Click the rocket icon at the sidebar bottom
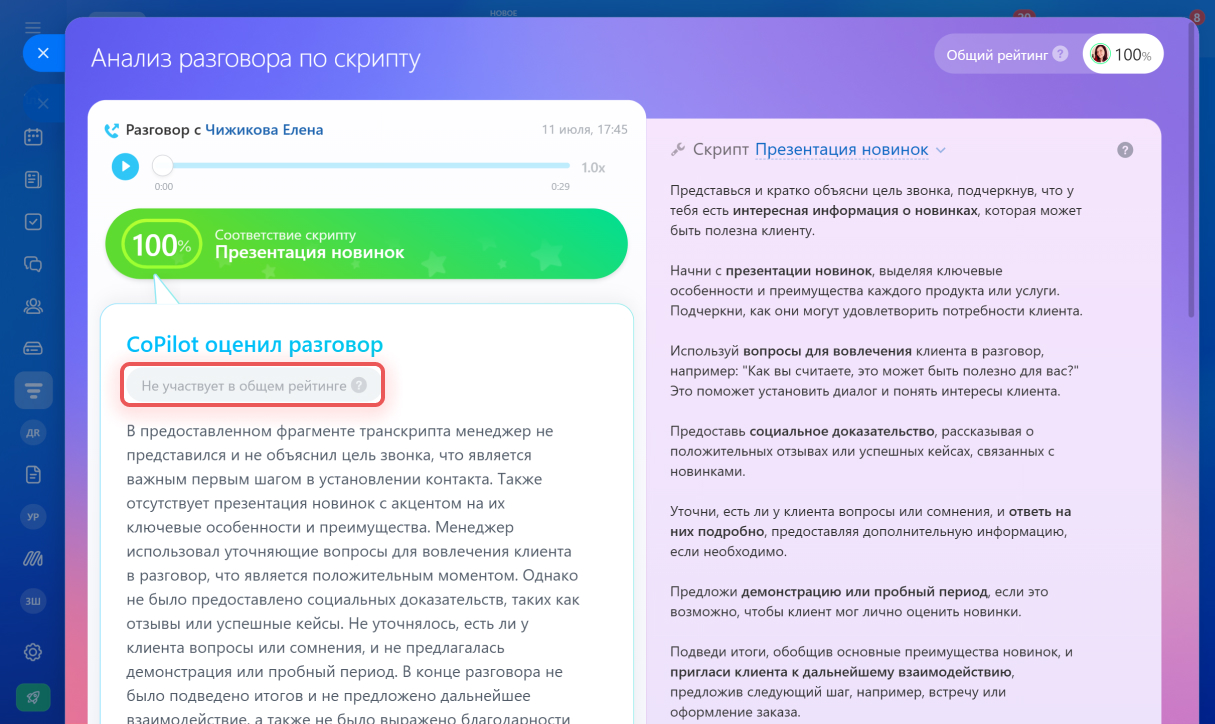This screenshot has height=724, width=1215. [x=33, y=697]
